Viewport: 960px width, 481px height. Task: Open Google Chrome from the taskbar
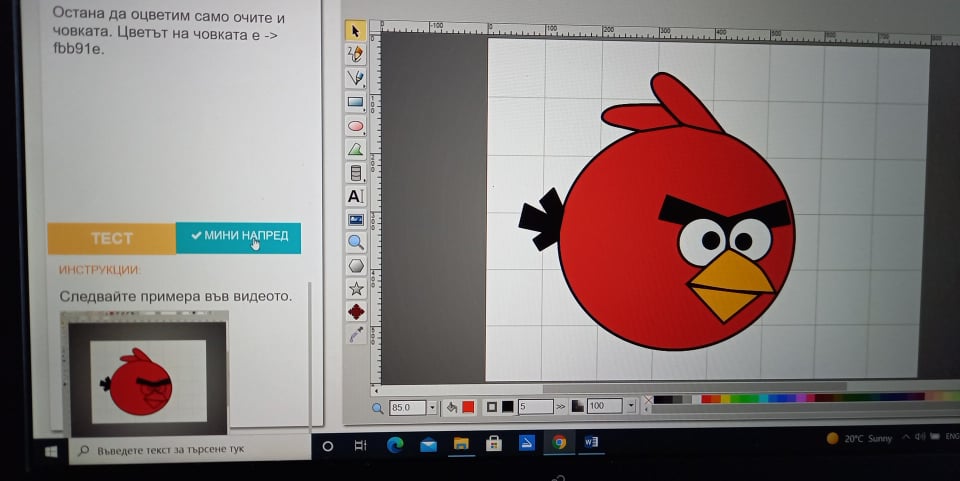pos(559,443)
